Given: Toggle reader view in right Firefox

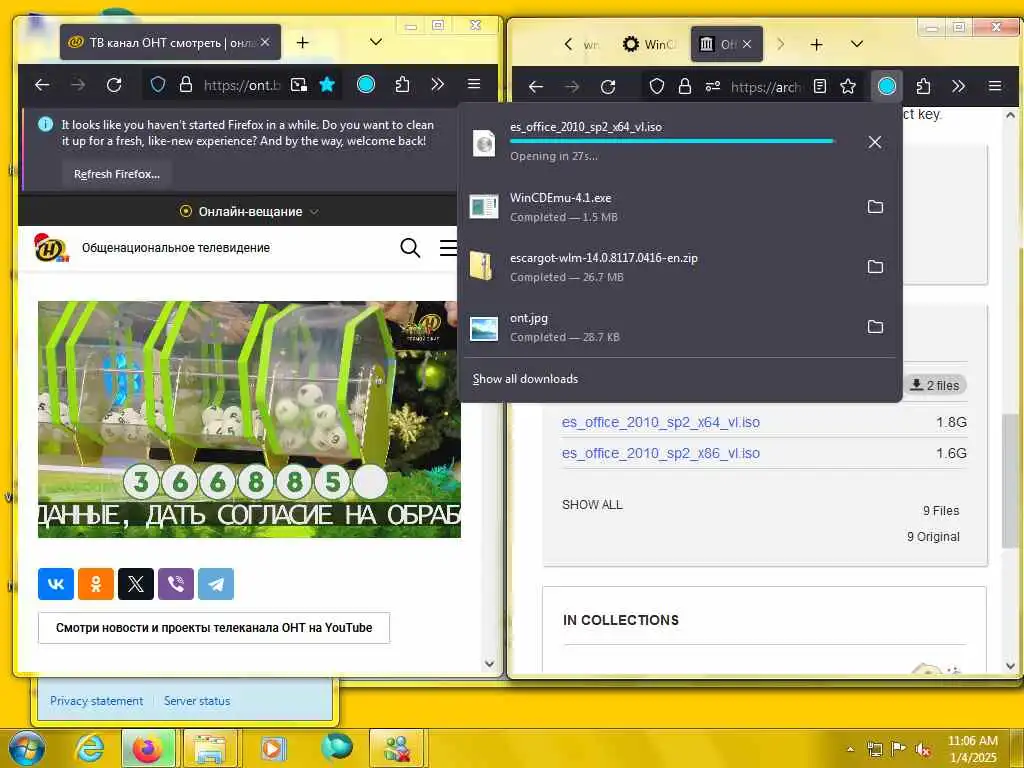Looking at the screenshot, I should point(820,86).
